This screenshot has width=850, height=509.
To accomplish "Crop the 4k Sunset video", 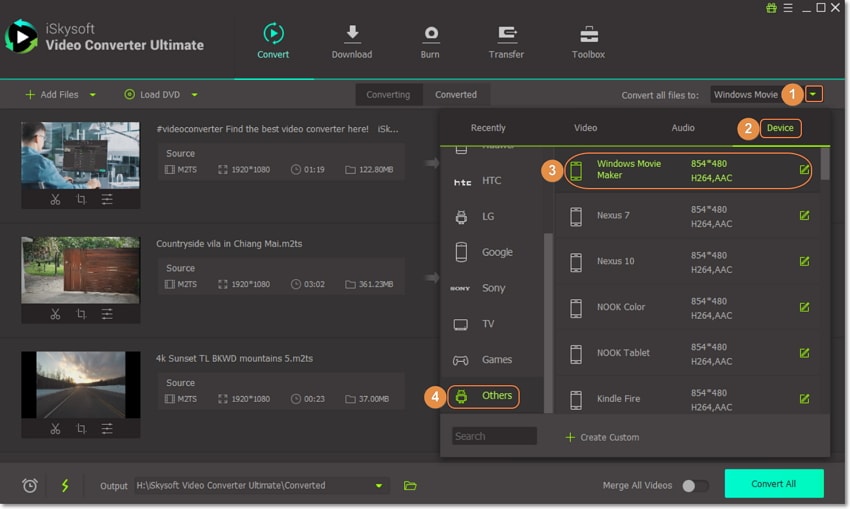I will coord(81,429).
